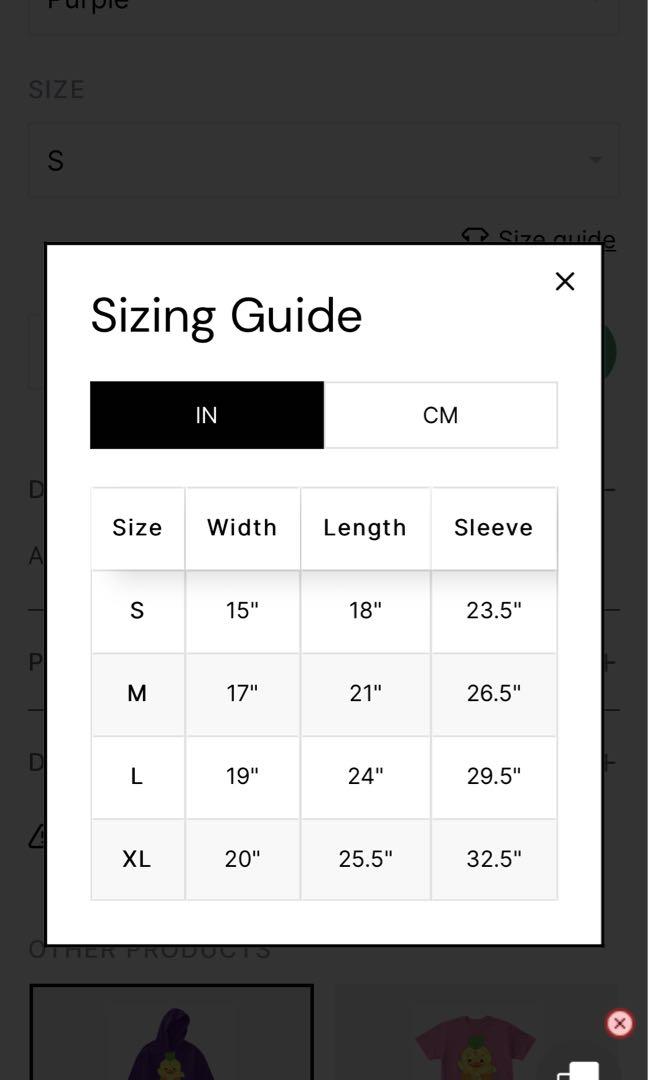Switch measurements to IN
Viewport: 648px width, 1080px height.
(x=207, y=415)
